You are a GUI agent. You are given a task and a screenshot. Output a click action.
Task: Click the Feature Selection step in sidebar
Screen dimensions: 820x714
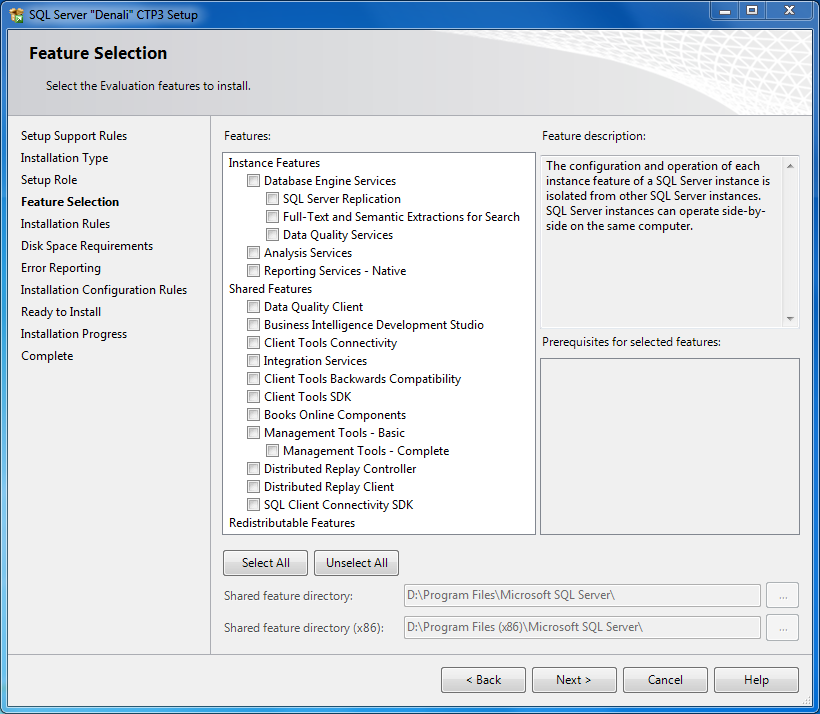(x=70, y=202)
